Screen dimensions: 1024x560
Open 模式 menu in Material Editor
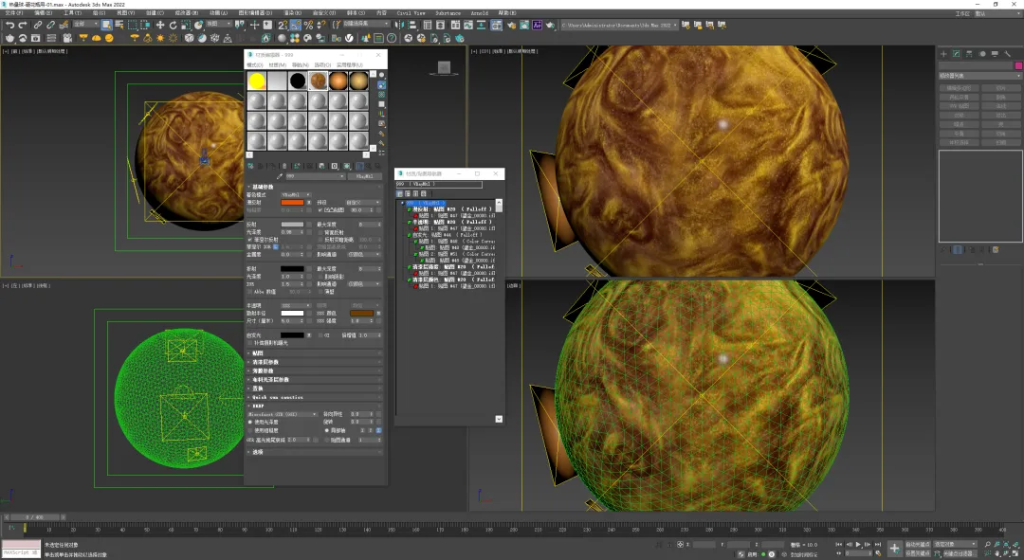pos(253,65)
